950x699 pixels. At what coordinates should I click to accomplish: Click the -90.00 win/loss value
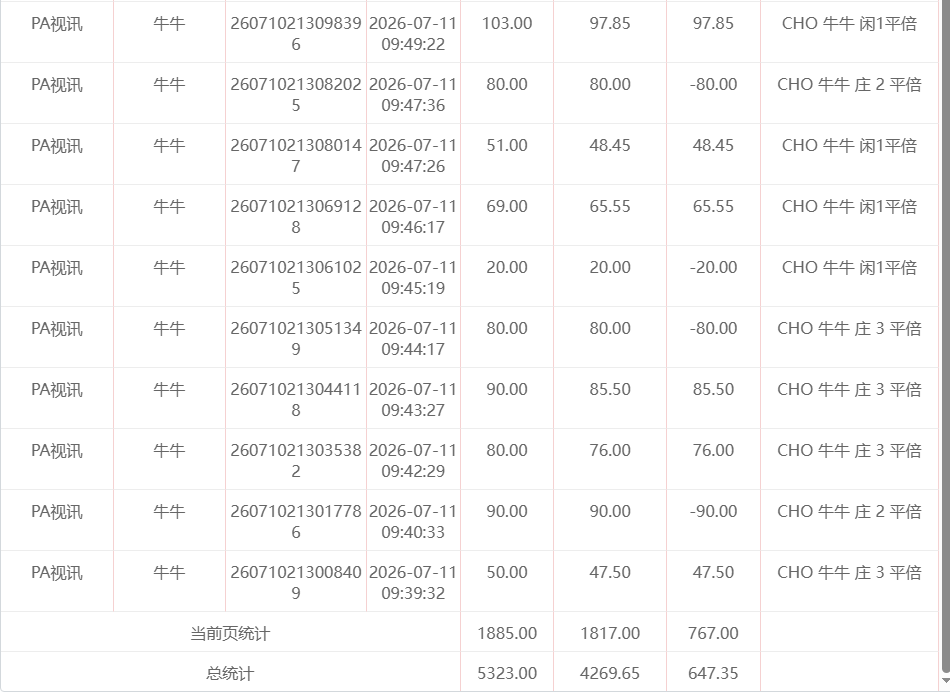pyautogui.click(x=713, y=511)
